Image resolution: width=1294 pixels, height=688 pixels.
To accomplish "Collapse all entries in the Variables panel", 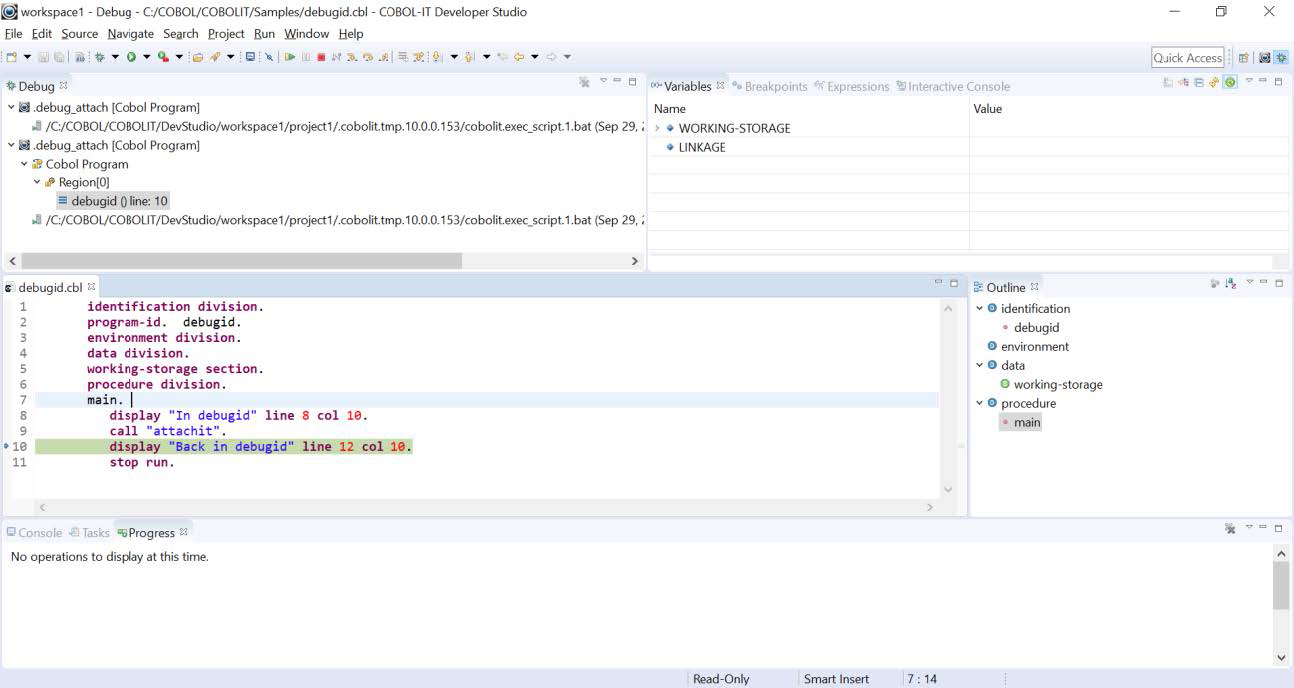I will coord(1199,84).
